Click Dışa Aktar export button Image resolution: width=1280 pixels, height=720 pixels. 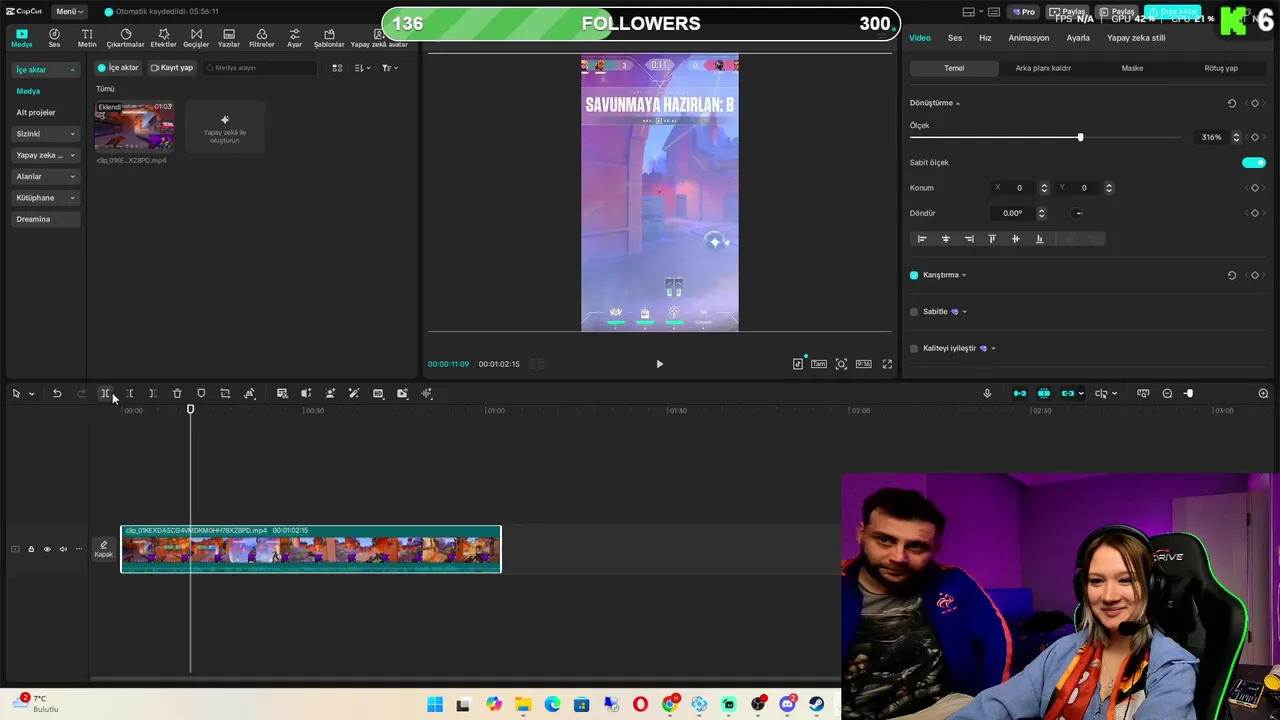click(1173, 12)
